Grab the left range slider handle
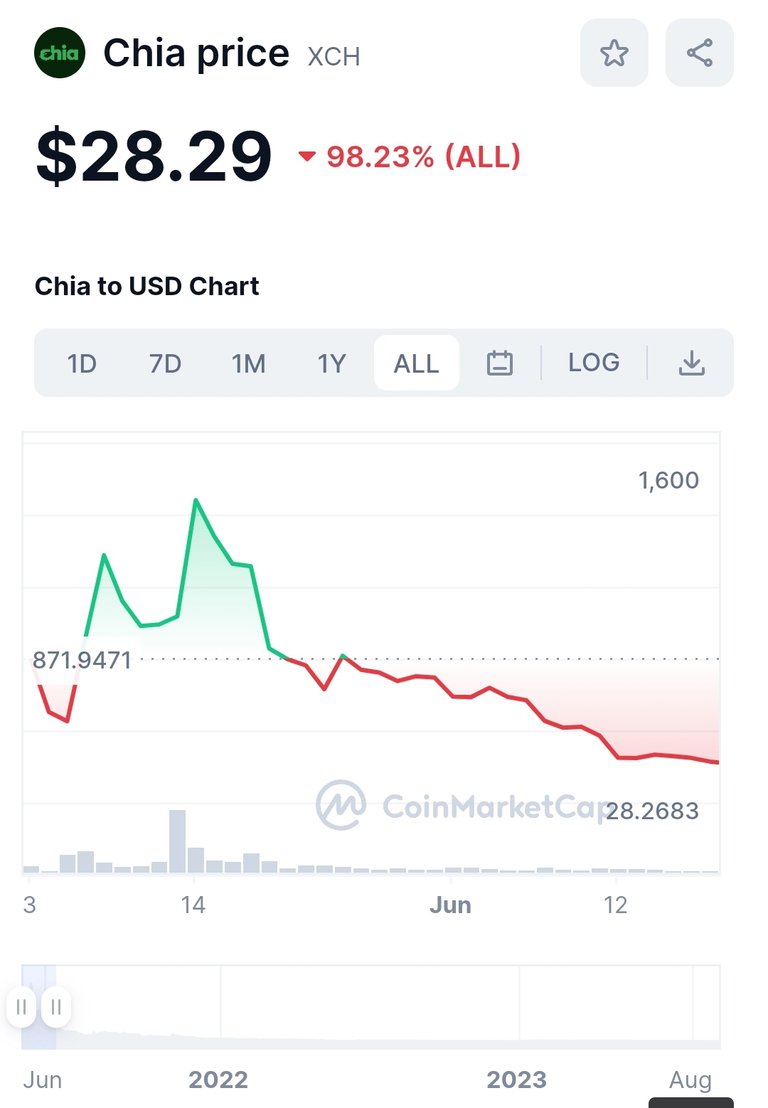 22,1006
